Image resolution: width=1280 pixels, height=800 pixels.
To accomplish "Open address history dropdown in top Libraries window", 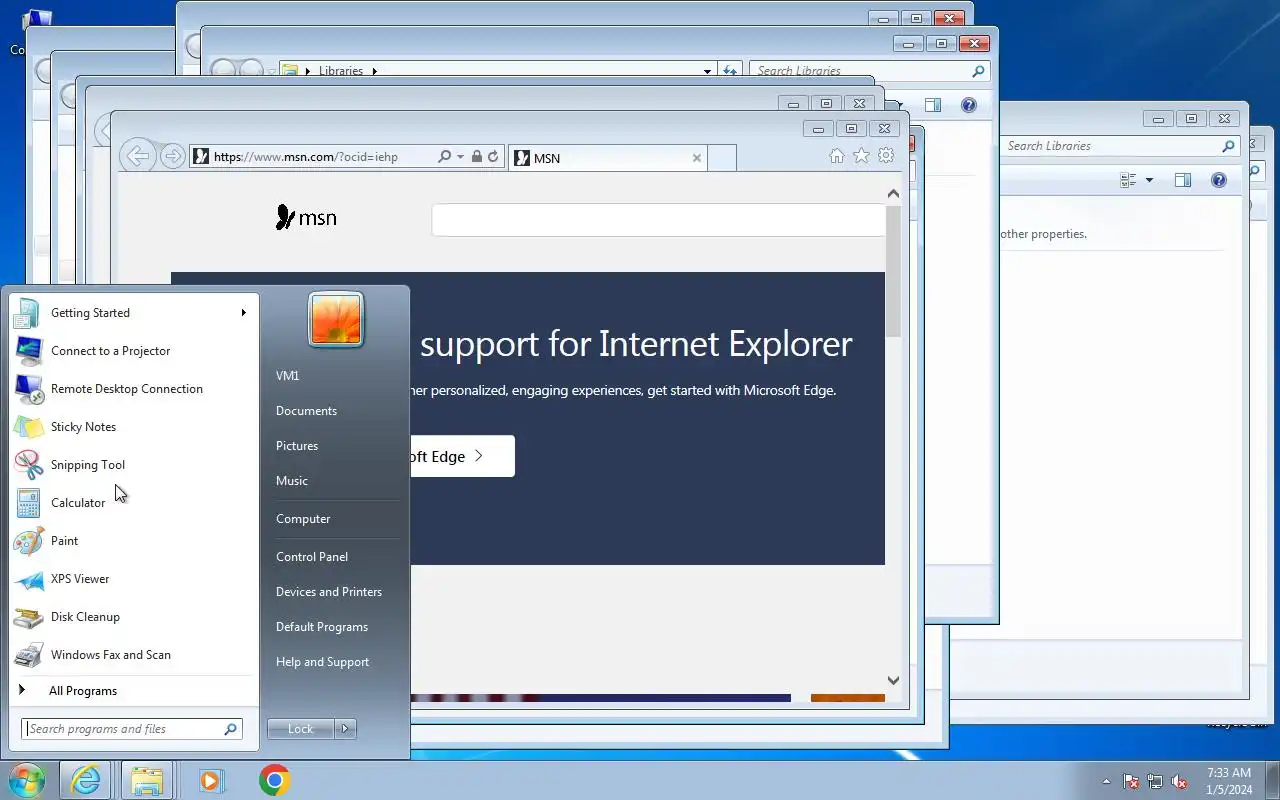I will coord(707,71).
